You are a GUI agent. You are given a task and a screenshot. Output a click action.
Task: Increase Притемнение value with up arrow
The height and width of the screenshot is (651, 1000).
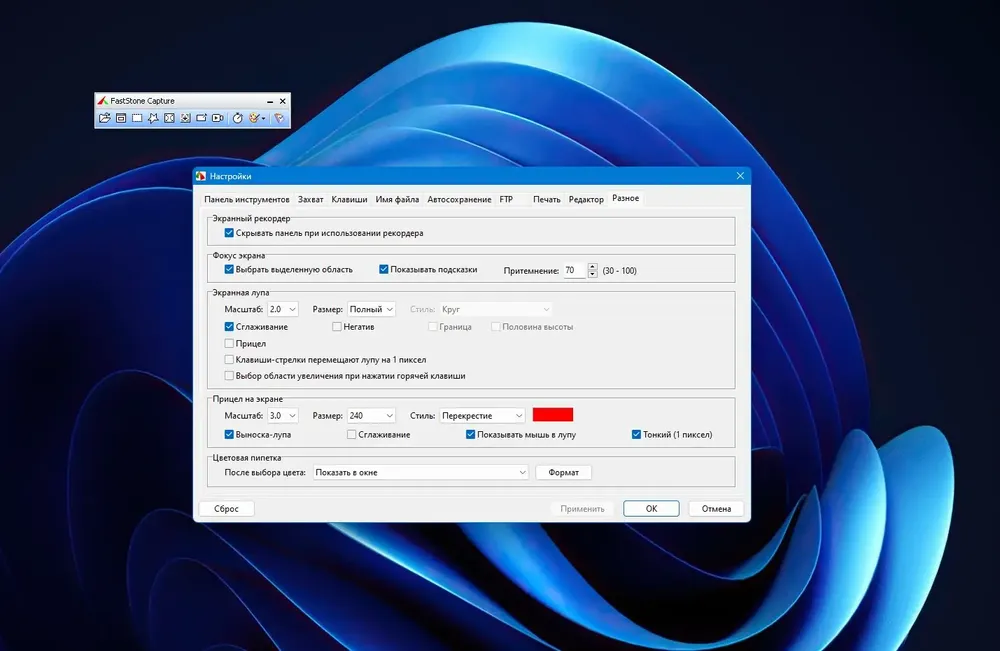click(x=592, y=267)
